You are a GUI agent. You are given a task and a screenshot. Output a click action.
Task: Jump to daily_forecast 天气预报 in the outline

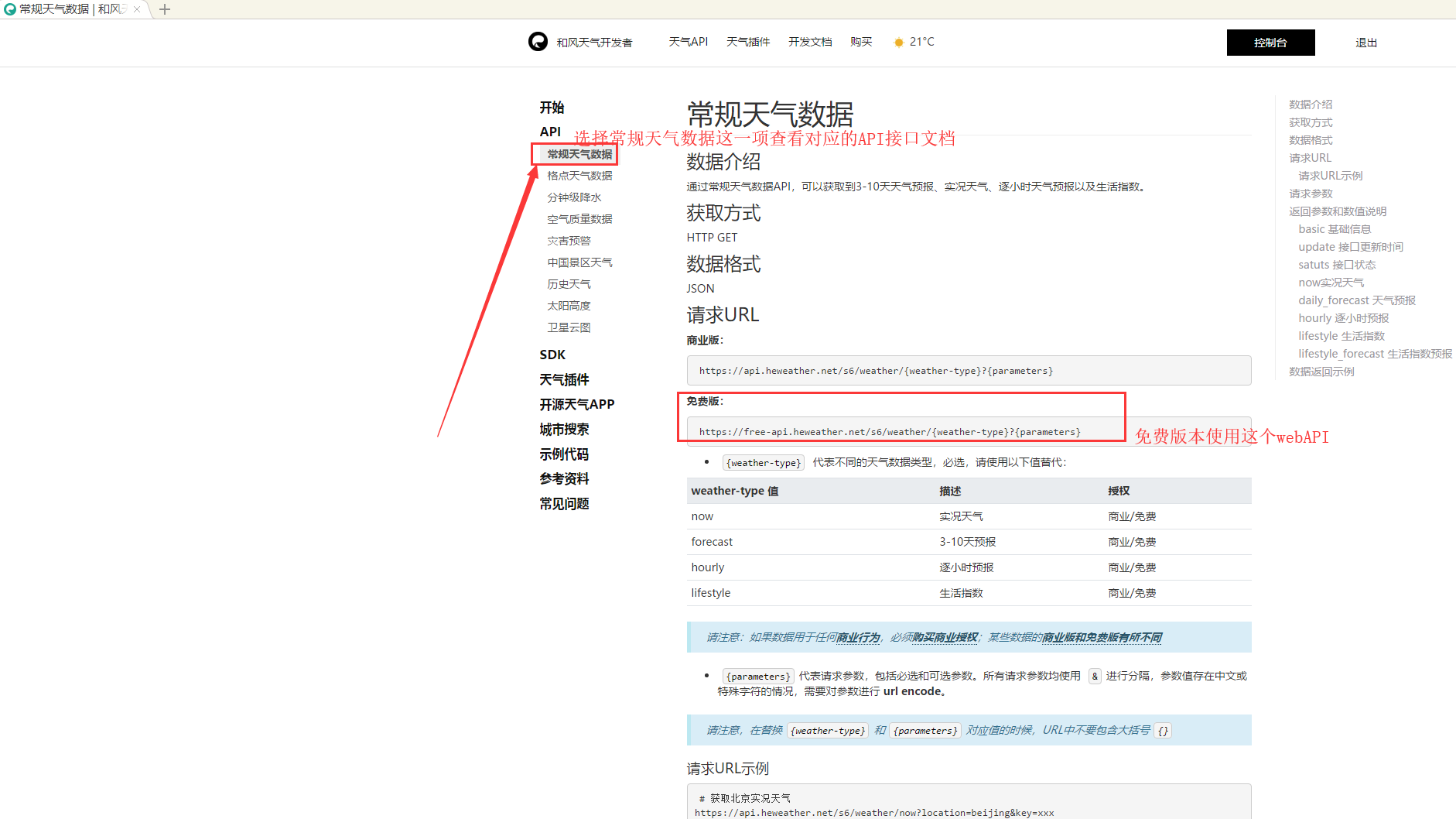click(x=1356, y=300)
